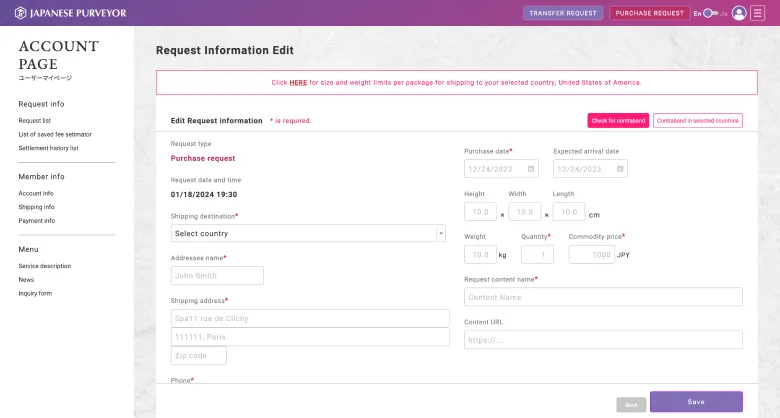Open Contraband in selected countries

(x=698, y=120)
